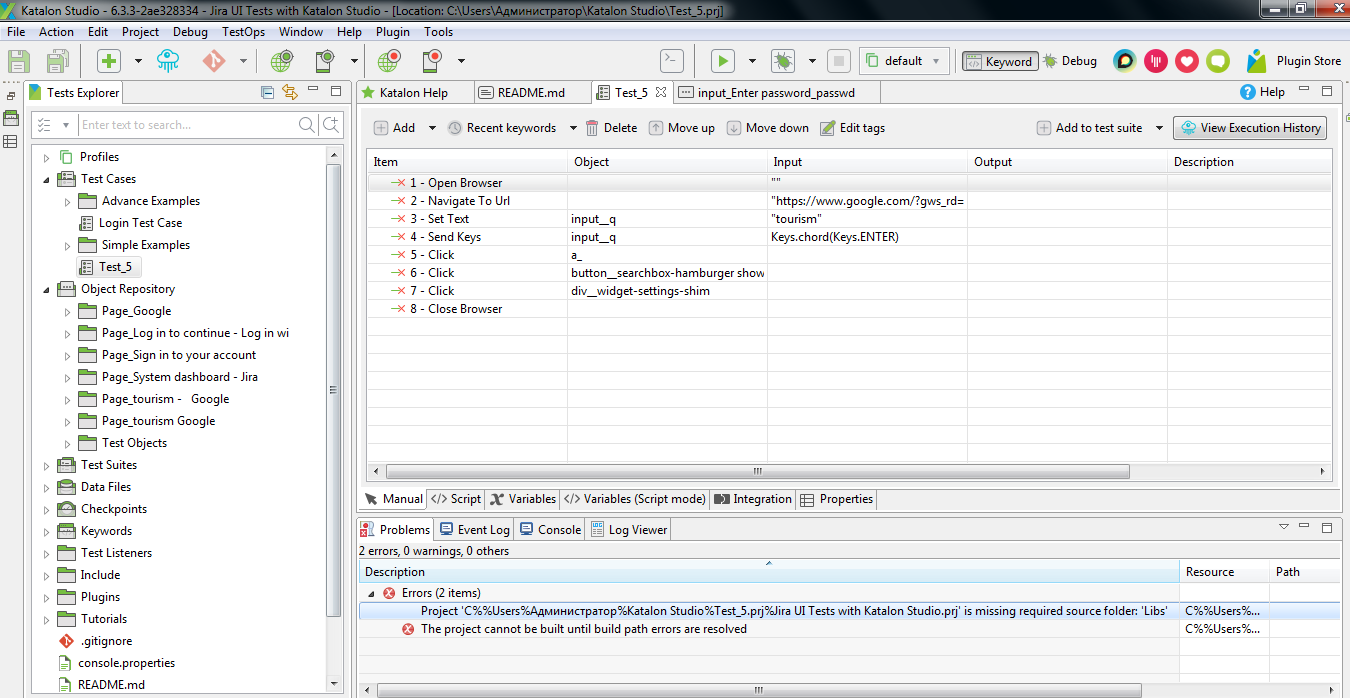Open the File menu
Screen dimensions: 1350x698
pos(16,31)
